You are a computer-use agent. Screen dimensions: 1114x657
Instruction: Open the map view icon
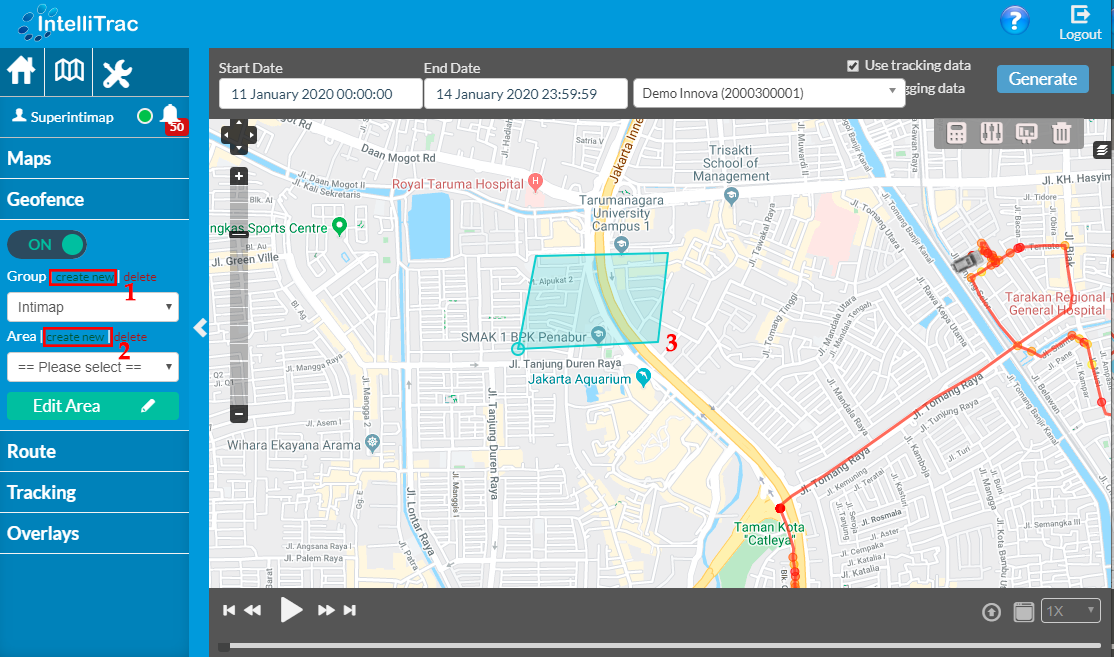click(70, 72)
